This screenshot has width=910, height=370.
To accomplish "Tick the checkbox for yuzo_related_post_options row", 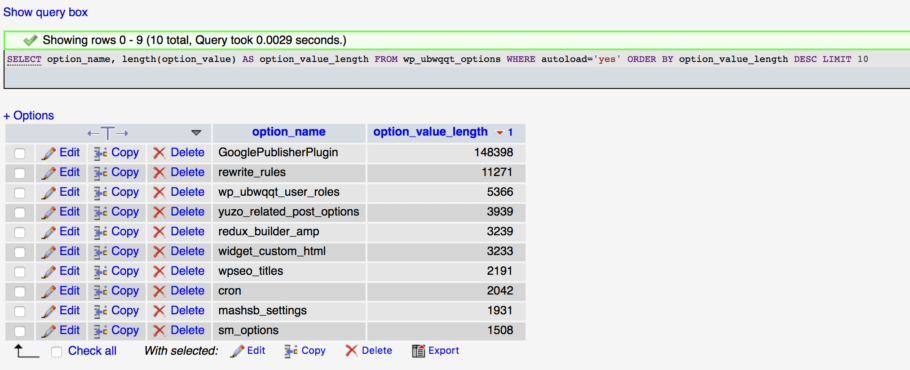I will (x=20, y=213).
